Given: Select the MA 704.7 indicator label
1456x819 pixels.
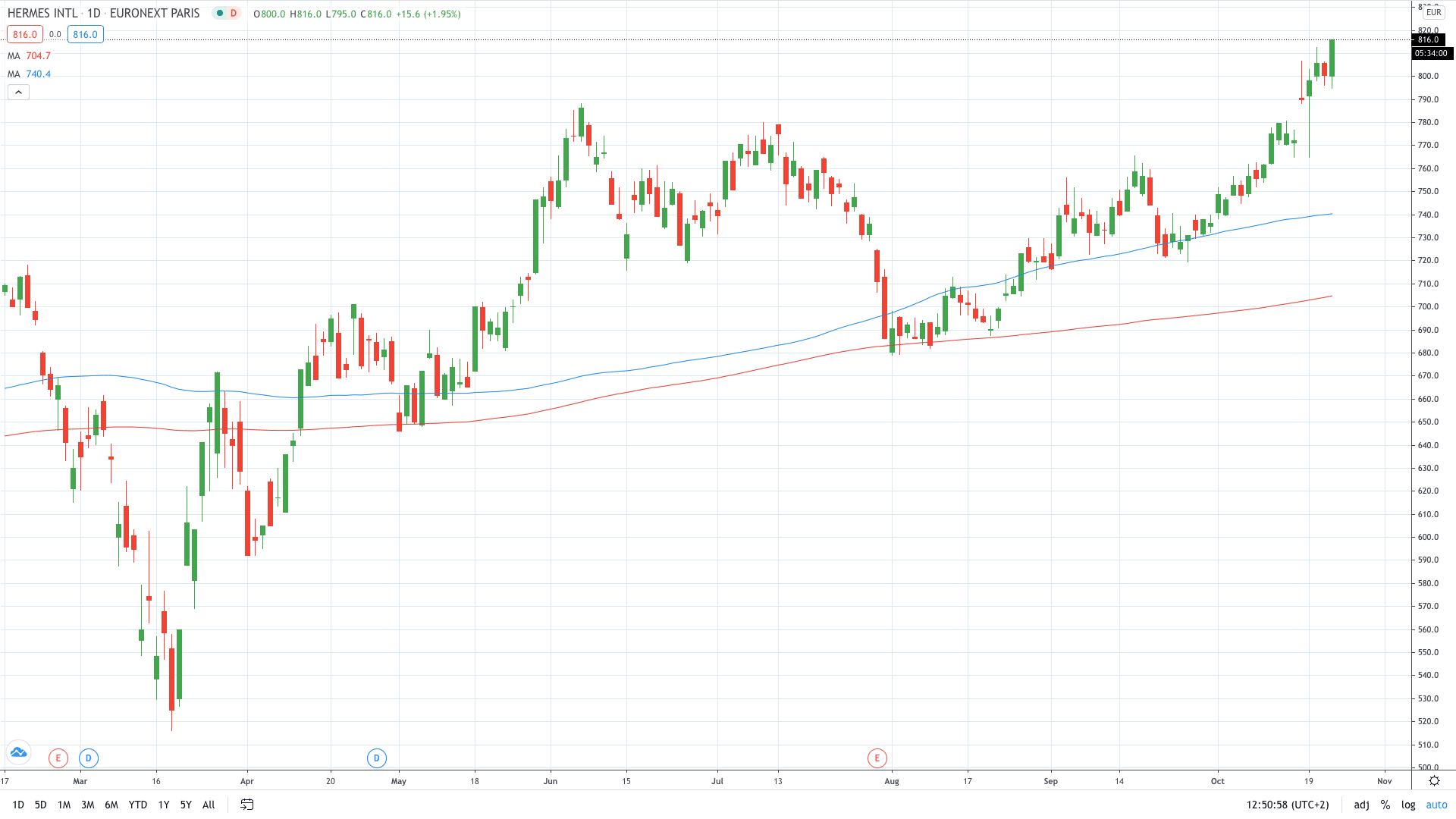Looking at the screenshot, I should (29, 56).
